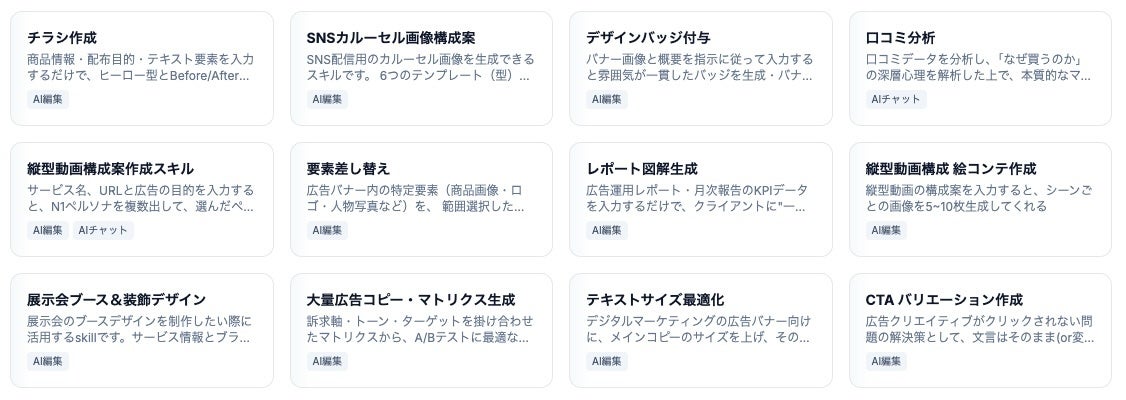
Task: Click AI編集 tag under デザインバッジ付与
Action: click(607, 99)
